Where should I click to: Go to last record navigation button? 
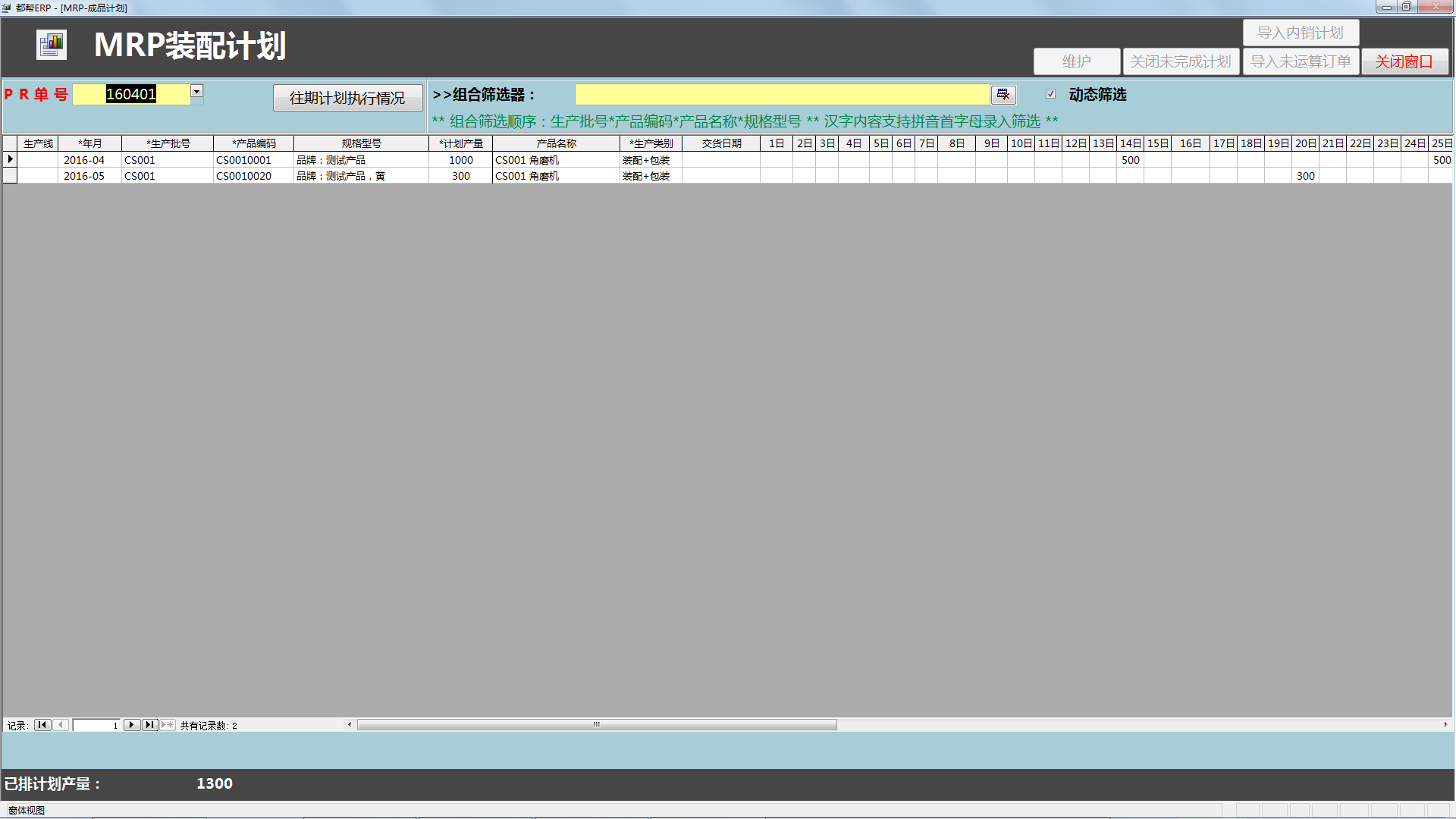point(150,725)
